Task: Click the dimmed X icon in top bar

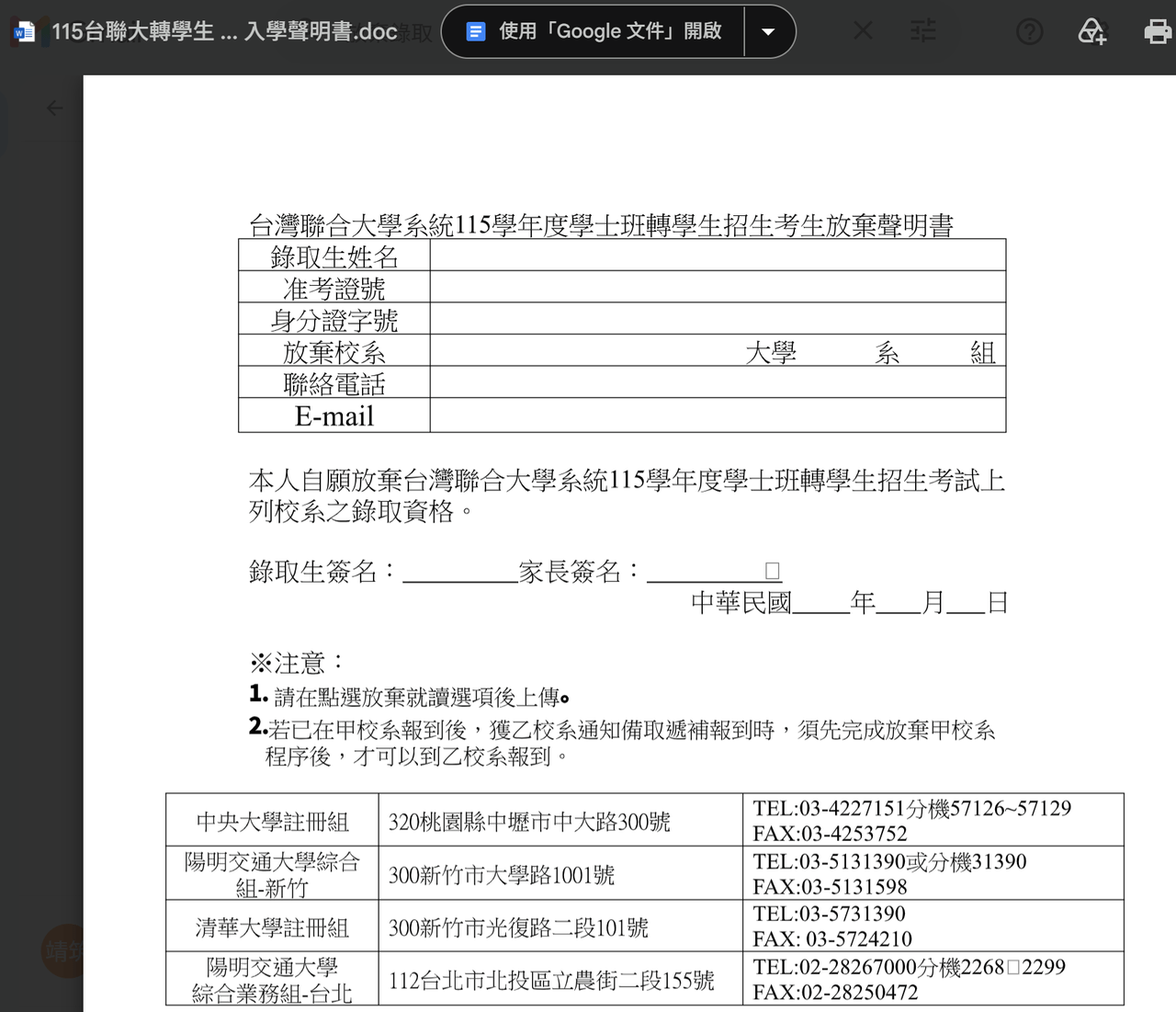Action: click(864, 31)
